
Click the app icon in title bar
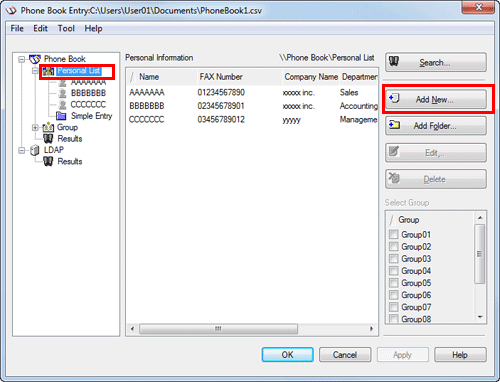point(11,10)
